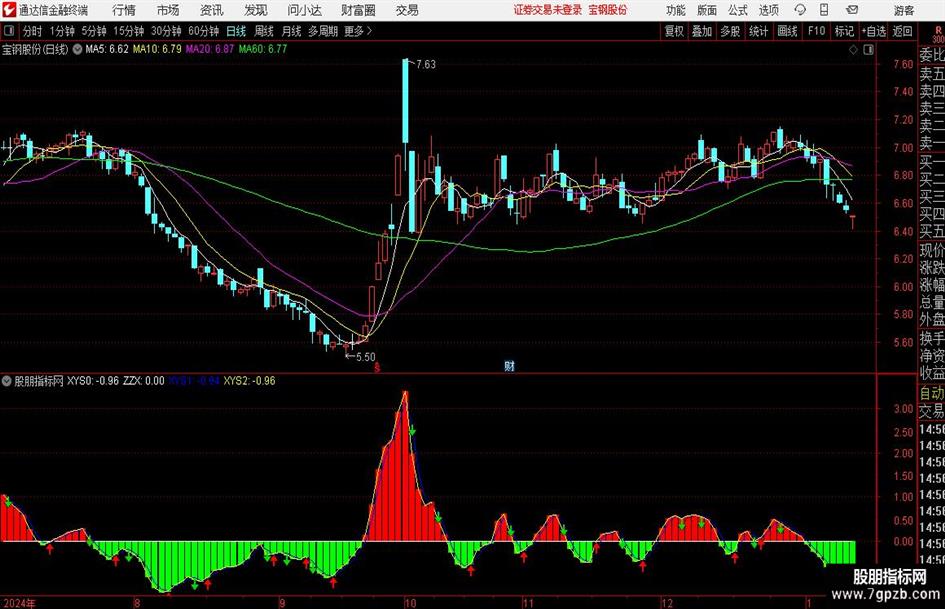
Task: Open the 公式 menu
Action: point(738,10)
